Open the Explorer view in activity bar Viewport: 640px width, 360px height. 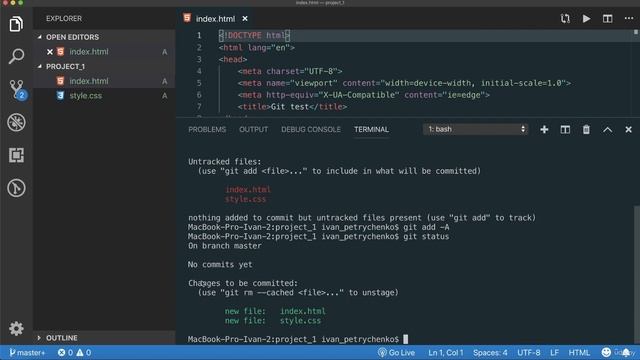pos(16,24)
